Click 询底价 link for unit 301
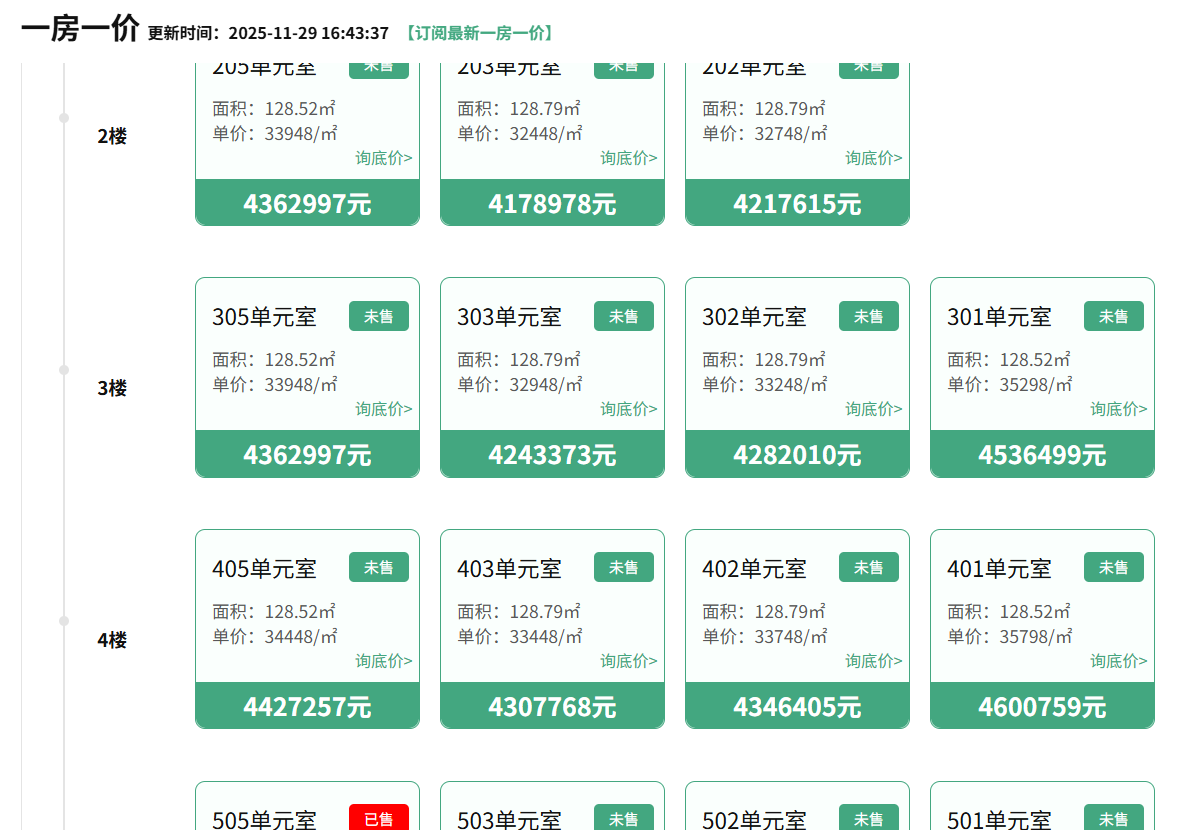 point(1118,409)
